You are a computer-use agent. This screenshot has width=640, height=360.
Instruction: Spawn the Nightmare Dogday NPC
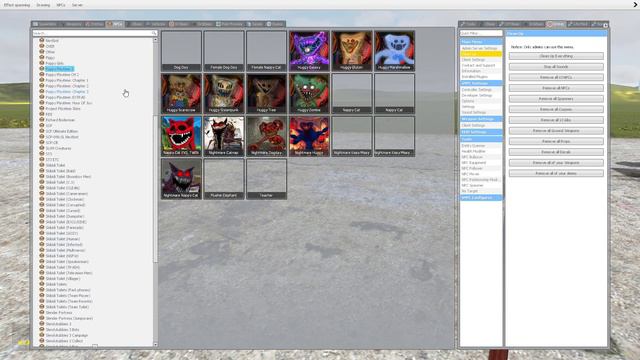pyautogui.click(x=267, y=136)
